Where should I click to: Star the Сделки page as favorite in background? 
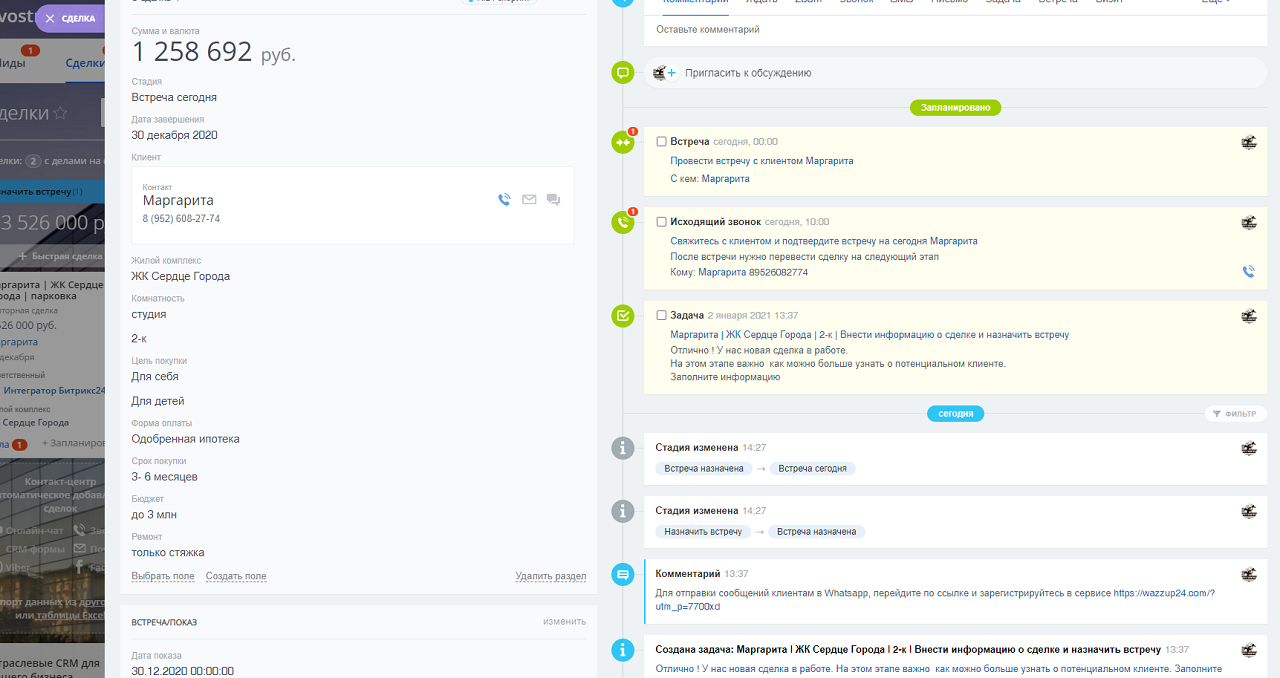coord(60,114)
